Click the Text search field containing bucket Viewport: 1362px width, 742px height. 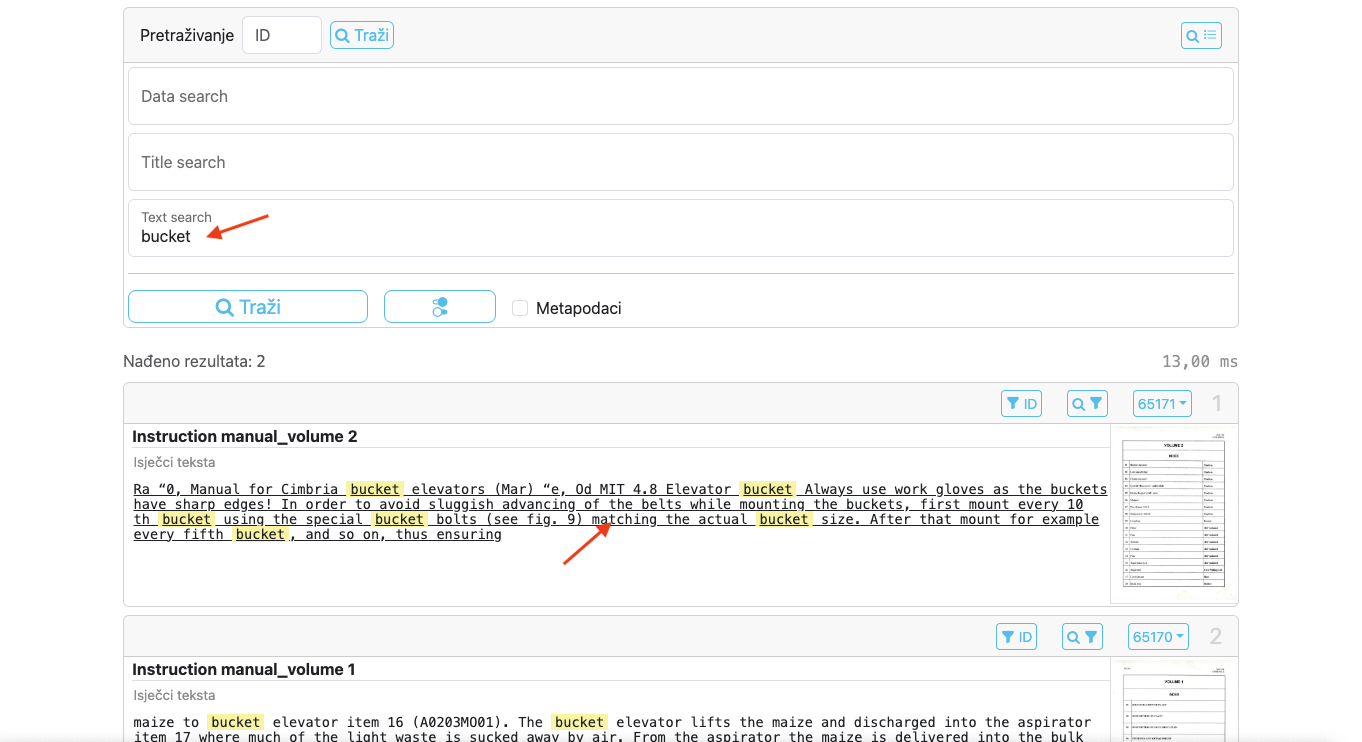point(681,228)
